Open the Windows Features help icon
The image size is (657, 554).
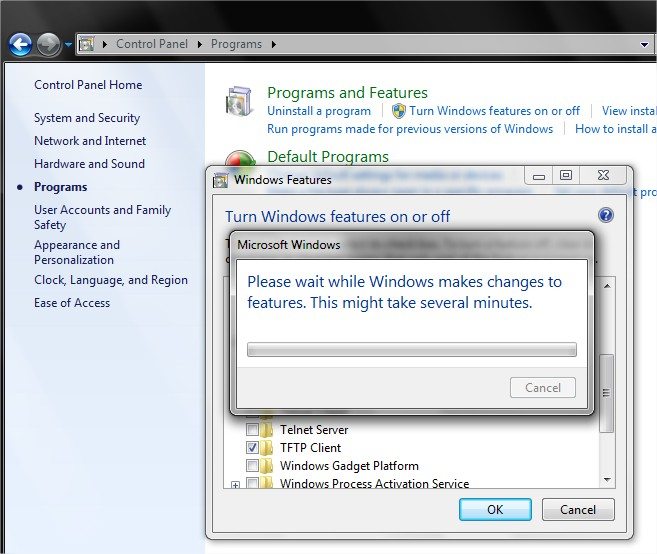605,215
